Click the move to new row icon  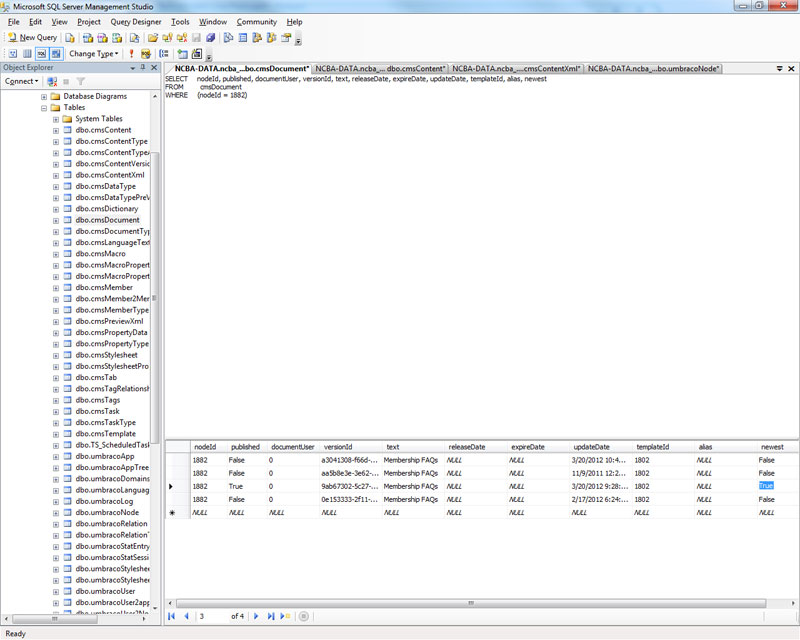(285, 616)
